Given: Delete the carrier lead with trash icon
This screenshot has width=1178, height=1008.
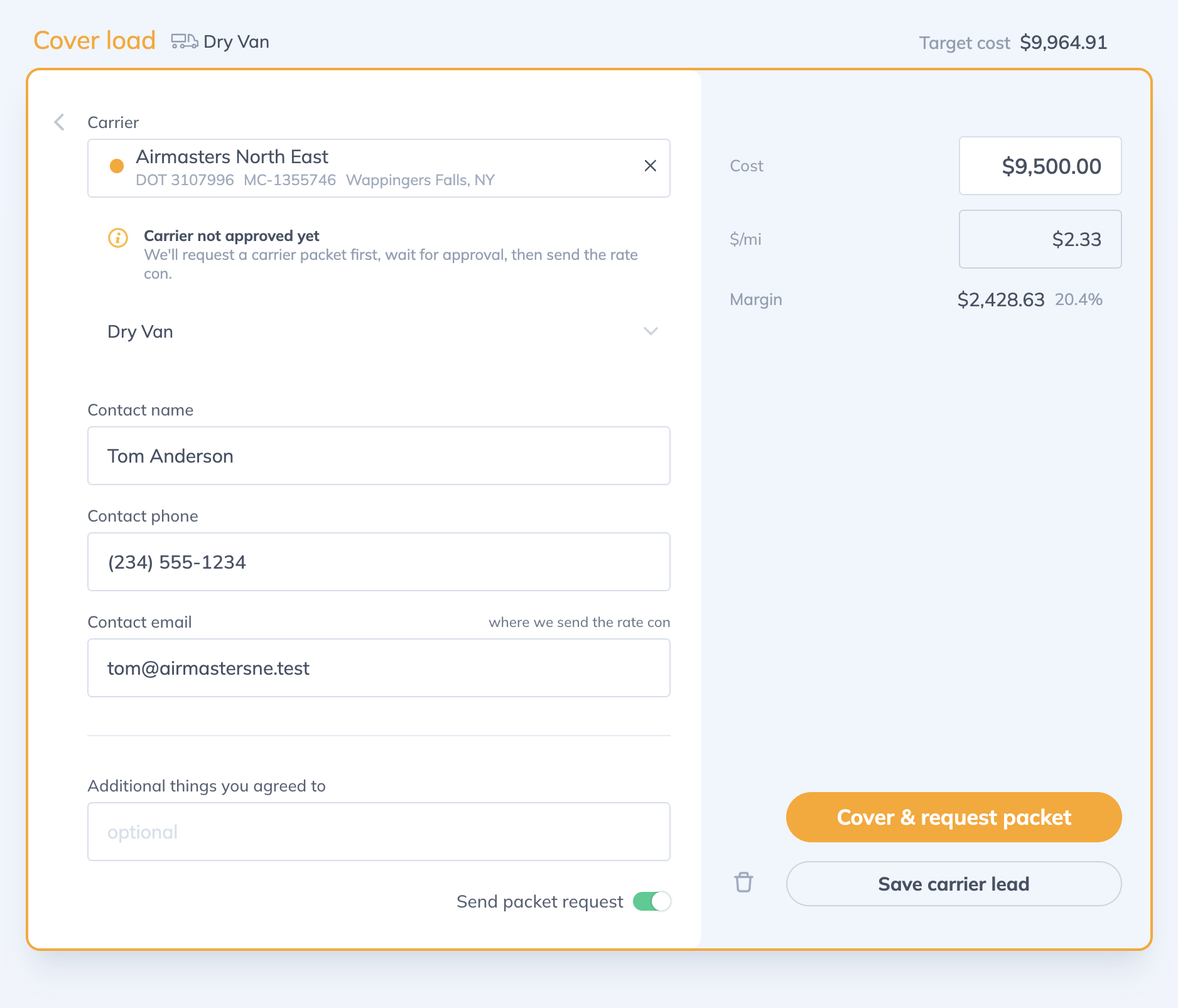Looking at the screenshot, I should (x=743, y=882).
